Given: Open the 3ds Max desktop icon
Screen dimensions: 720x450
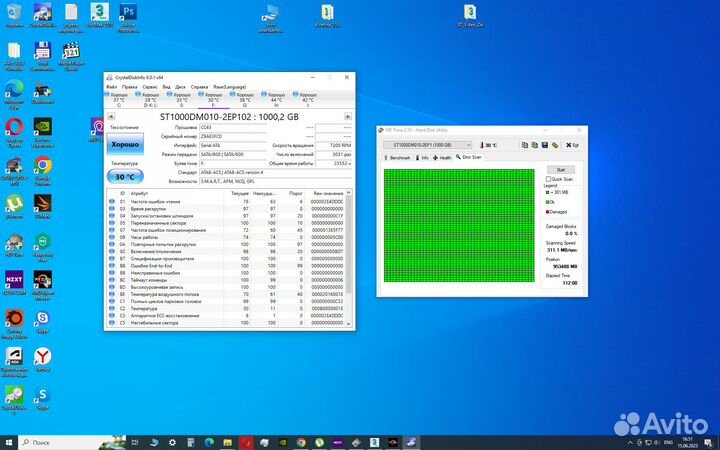Looking at the screenshot, I should (x=100, y=15).
